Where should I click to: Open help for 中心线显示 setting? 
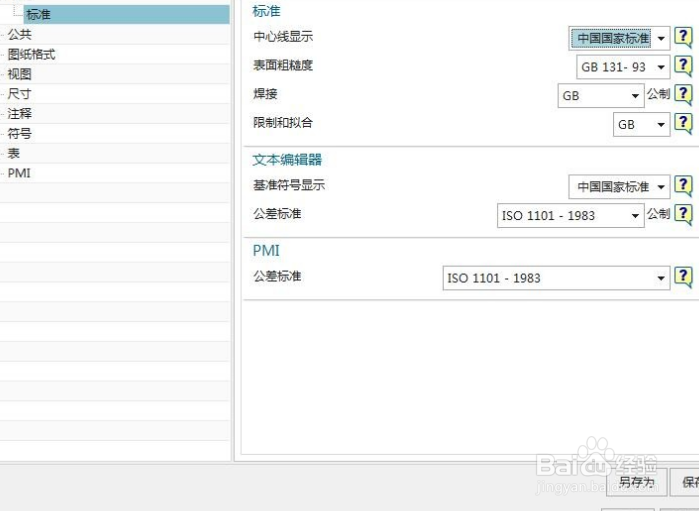(683, 37)
